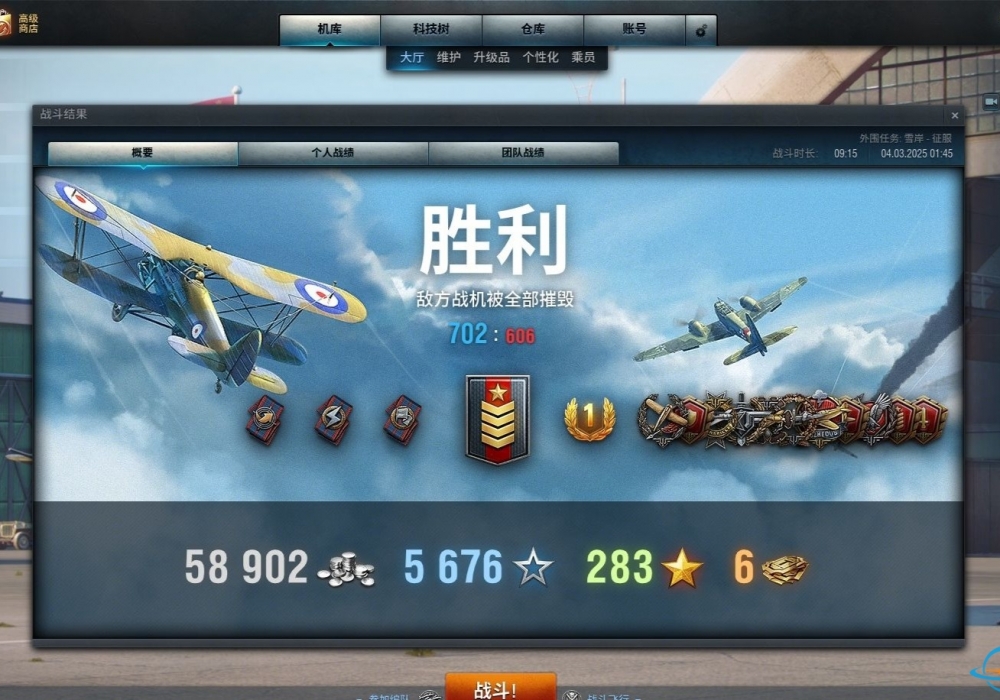Select the propeller wreath medal
Screen dimensions: 1000x700
click(663, 419)
